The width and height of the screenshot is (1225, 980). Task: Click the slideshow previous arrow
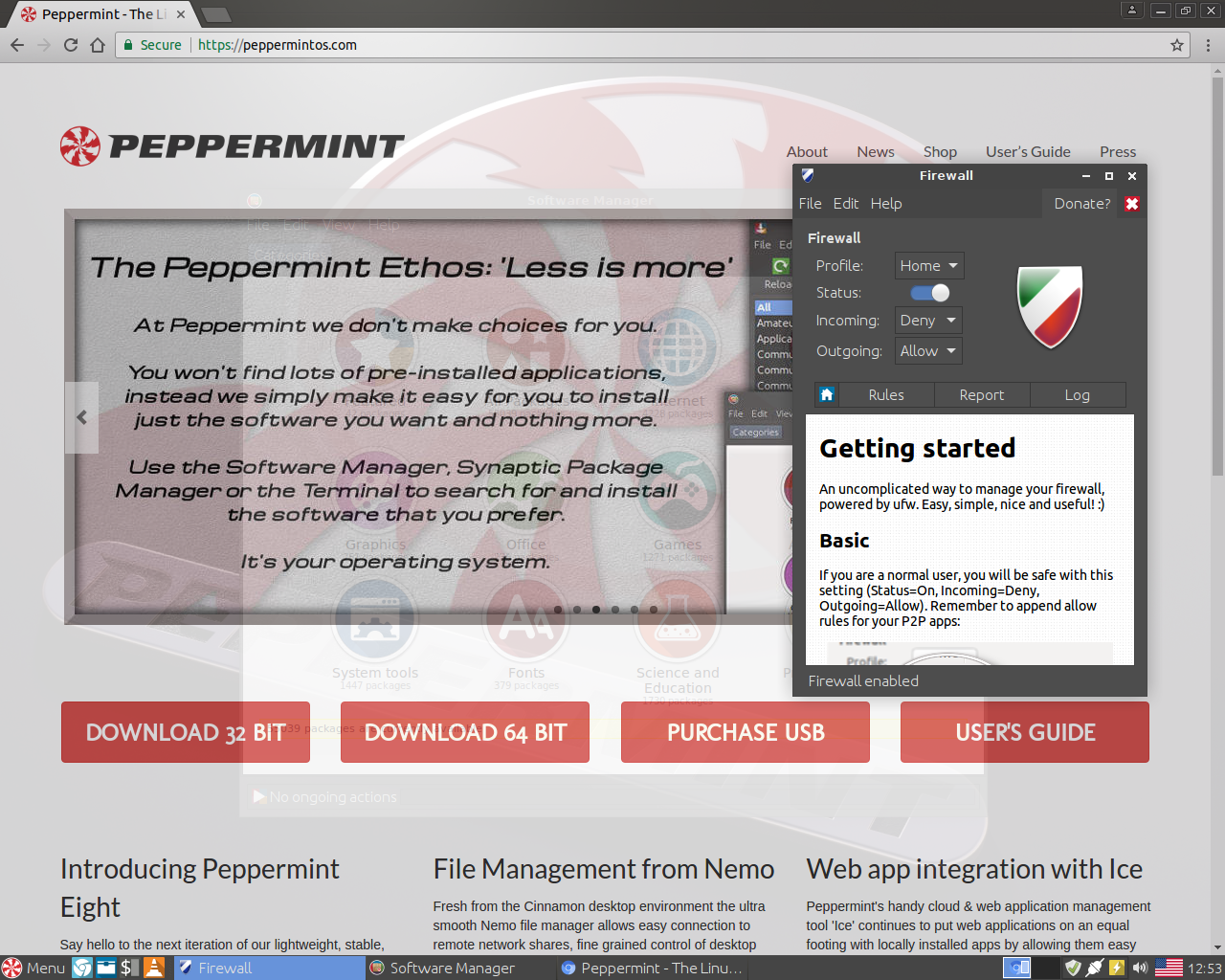tap(82, 417)
